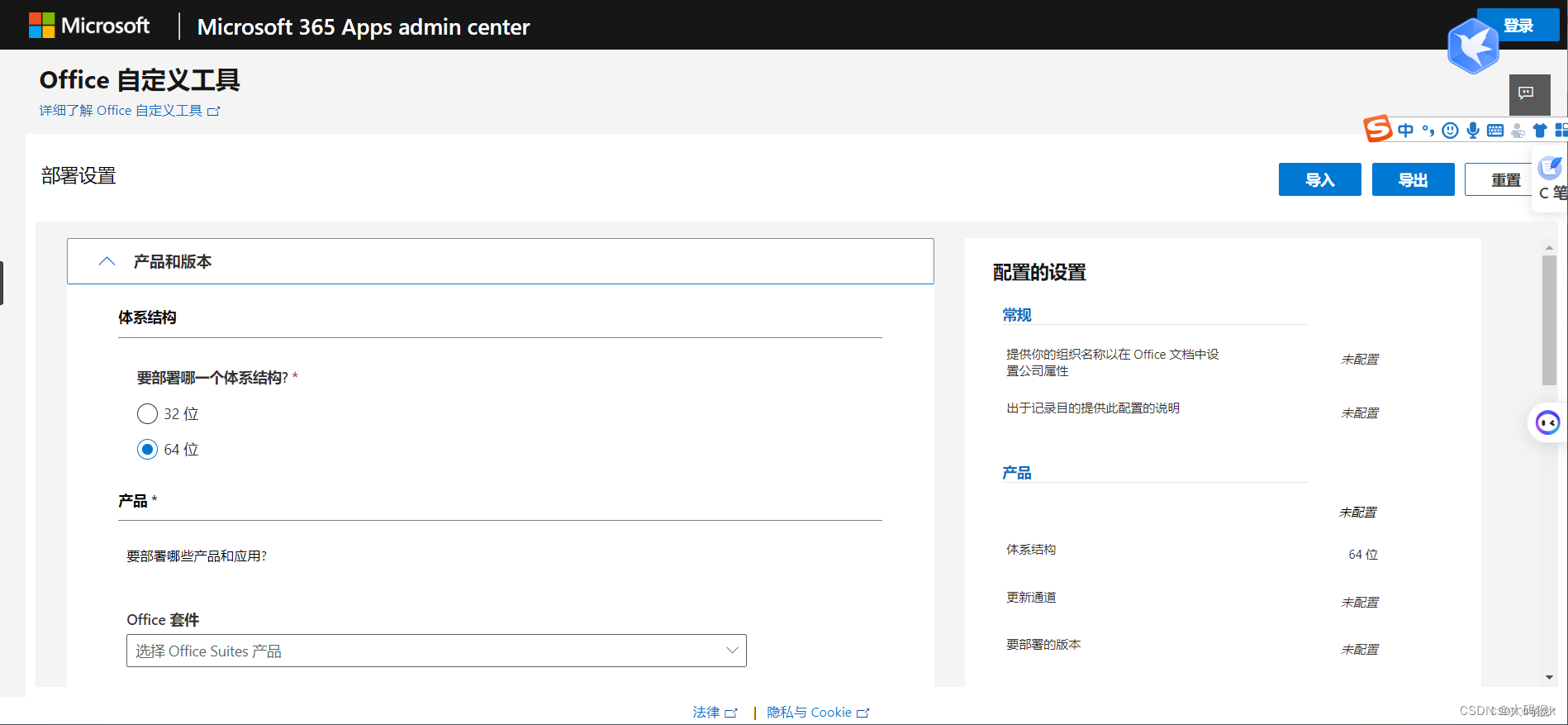Click the 产品 section heading in configured settings
Viewport: 1568px width, 725px height.
(x=1017, y=473)
